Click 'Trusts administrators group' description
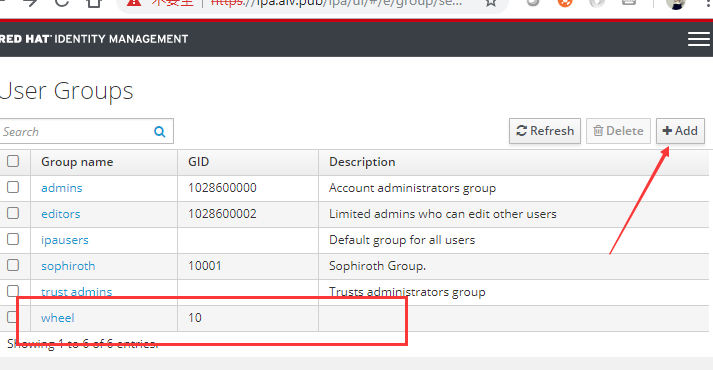The width and height of the screenshot is (713, 370). coord(407,292)
